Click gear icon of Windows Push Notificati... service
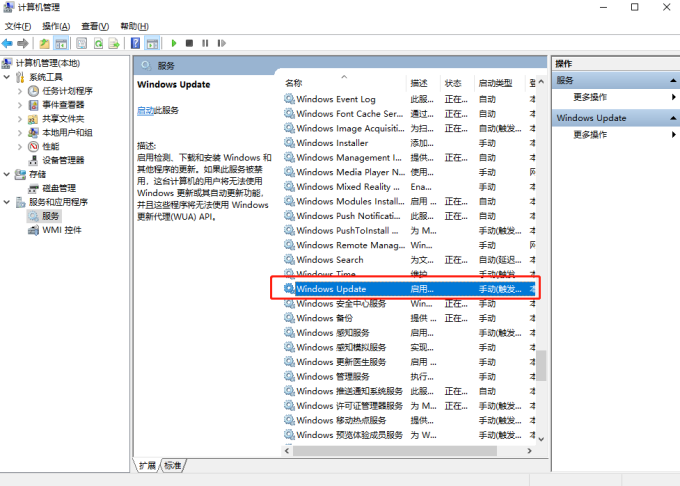The width and height of the screenshot is (680, 486). click(x=289, y=216)
